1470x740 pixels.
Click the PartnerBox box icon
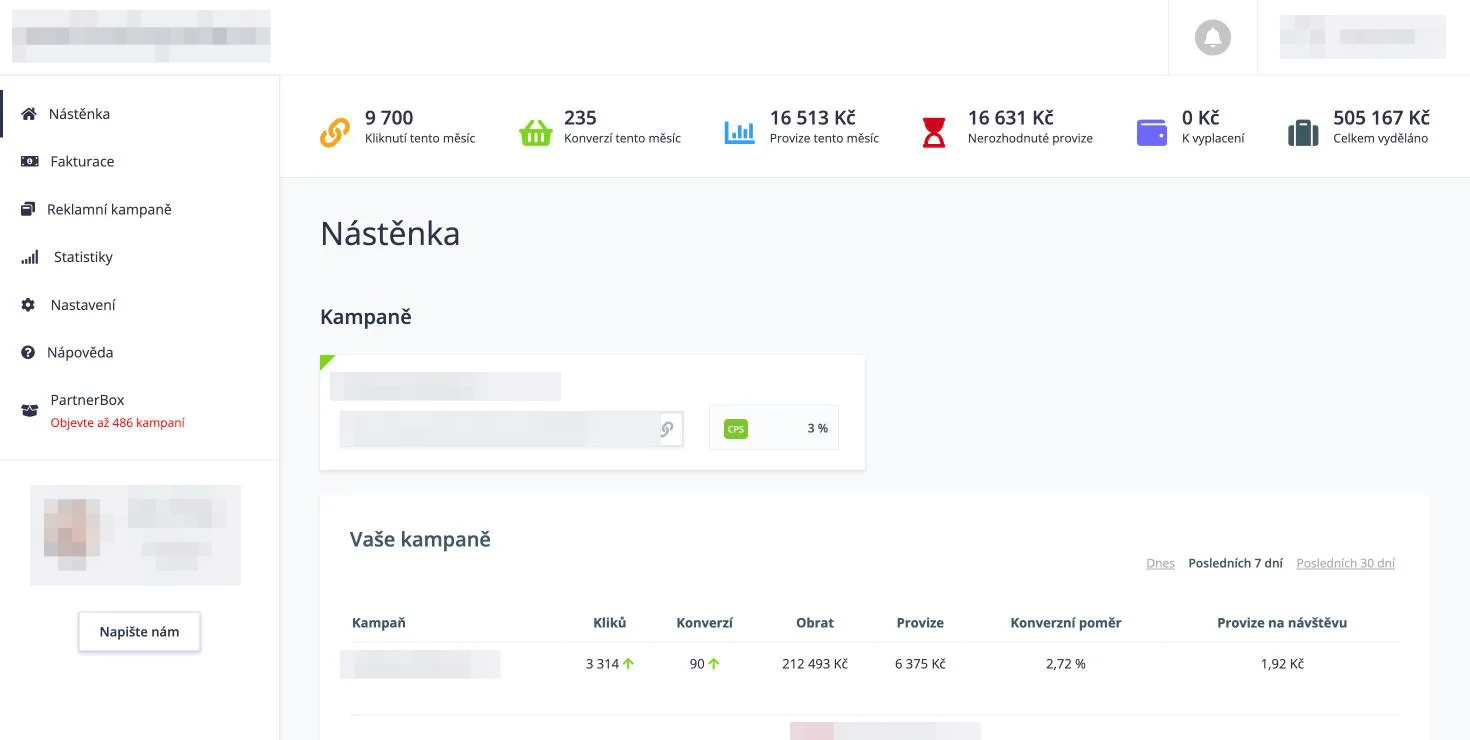pos(29,410)
